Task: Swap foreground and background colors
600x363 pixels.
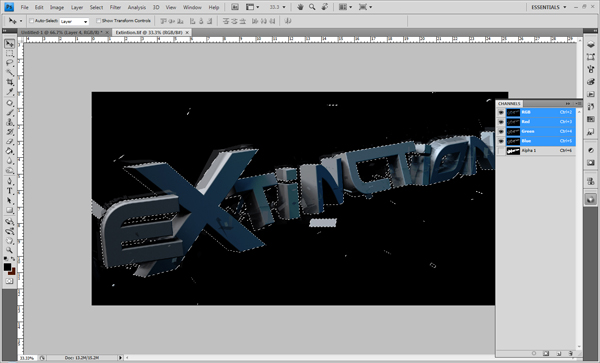Action: [x=13, y=260]
